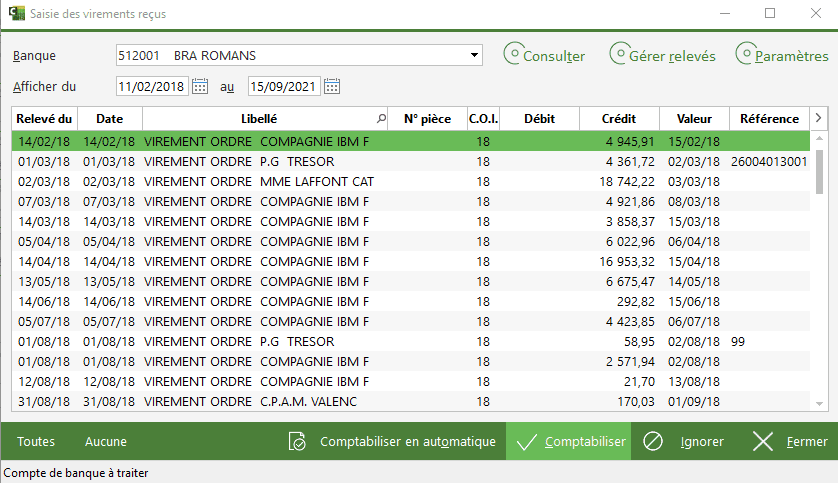Click the start date field 11/02/2018
Viewport: 838px width, 483px height.
pyautogui.click(x=152, y=87)
